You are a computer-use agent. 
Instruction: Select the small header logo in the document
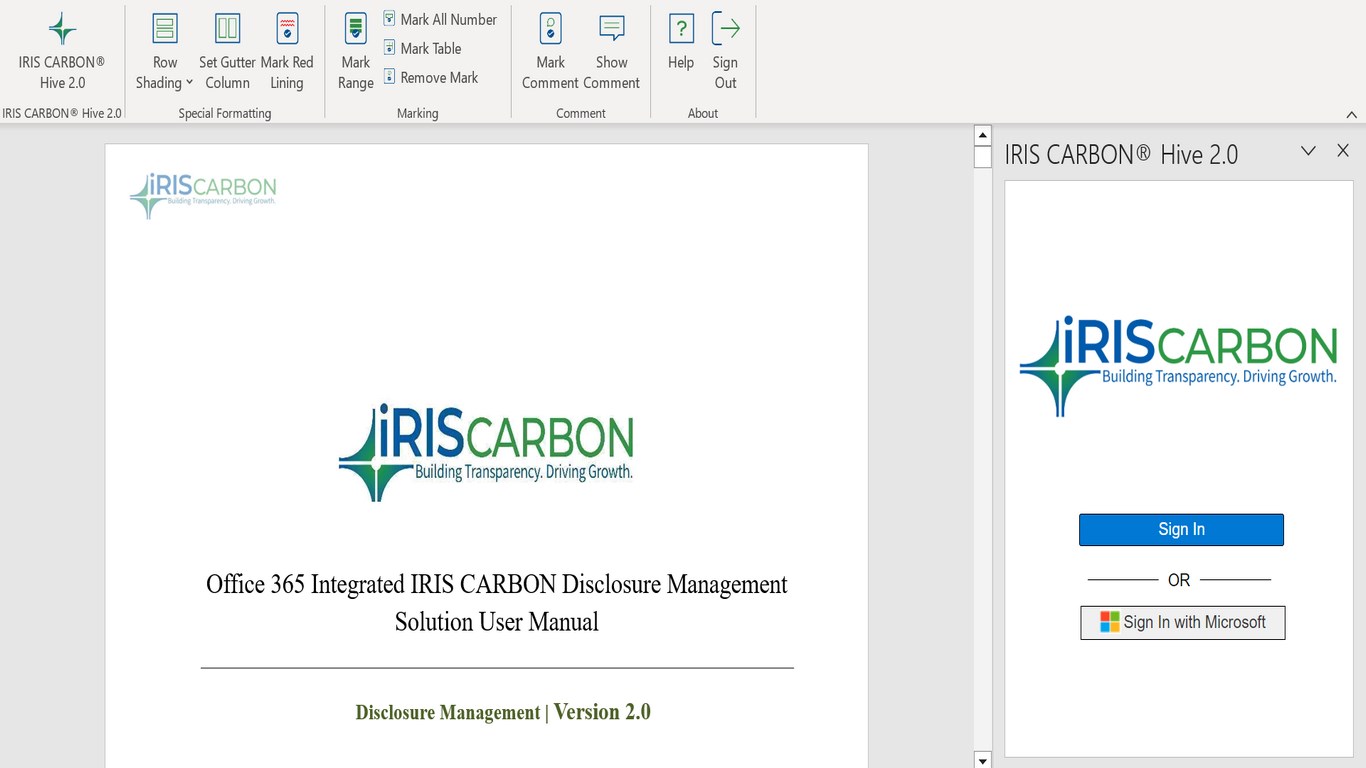203,195
